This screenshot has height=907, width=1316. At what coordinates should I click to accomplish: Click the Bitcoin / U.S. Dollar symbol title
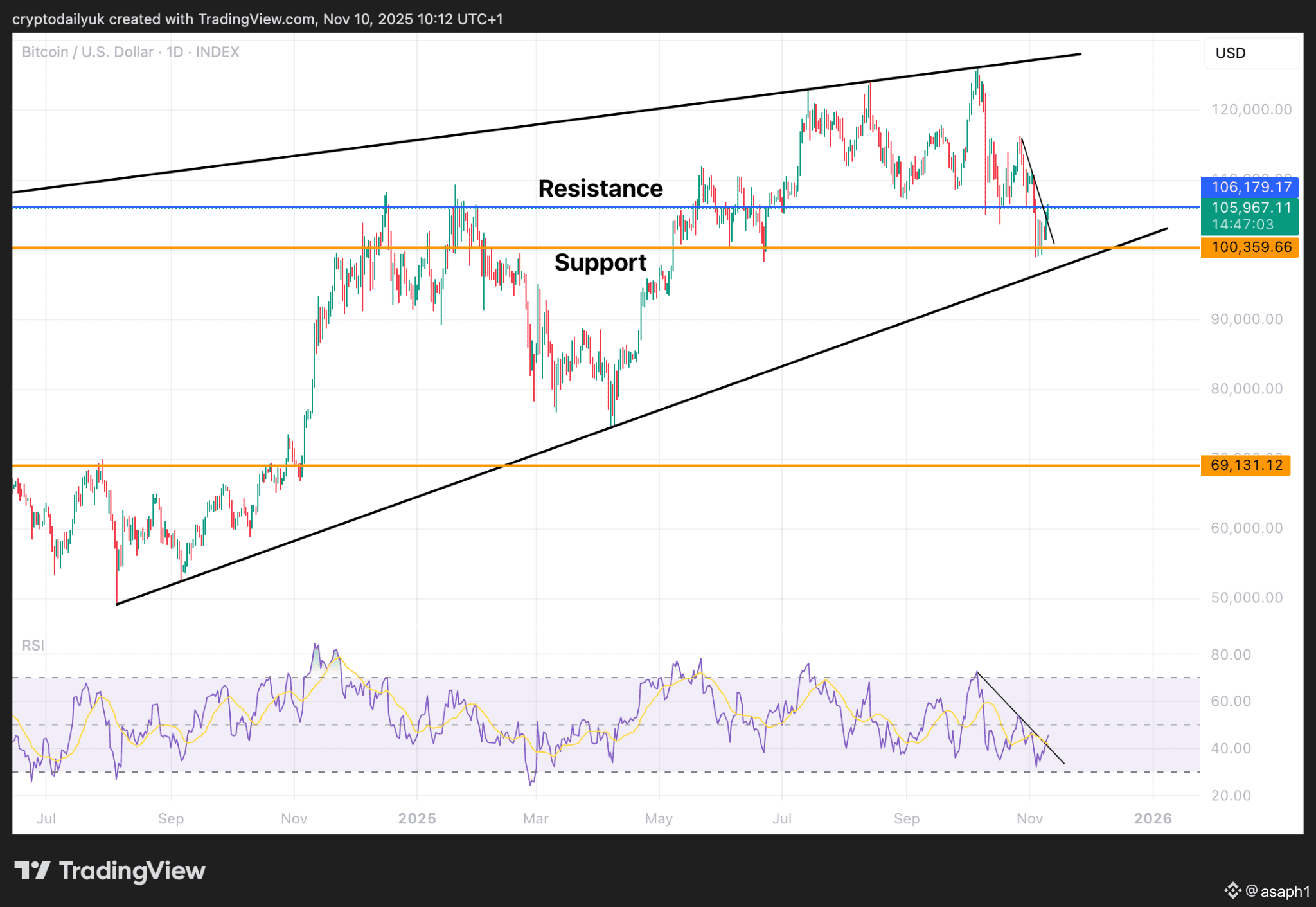click(87, 52)
